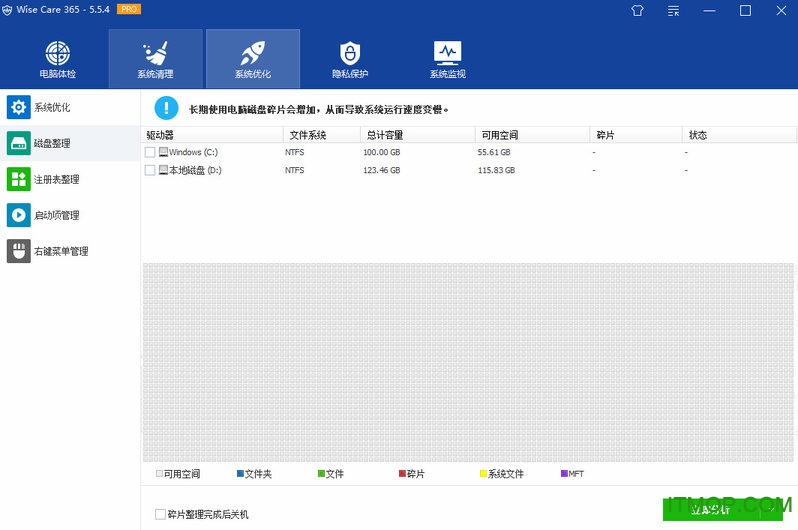Open 注册表整理 registry defrag sidebar item
Viewport: 798px width, 530px height.
coord(70,179)
